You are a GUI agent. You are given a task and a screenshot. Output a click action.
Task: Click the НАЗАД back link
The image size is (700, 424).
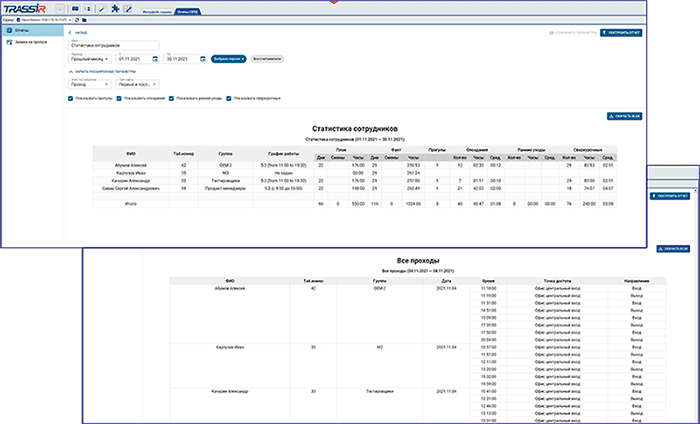coord(80,33)
